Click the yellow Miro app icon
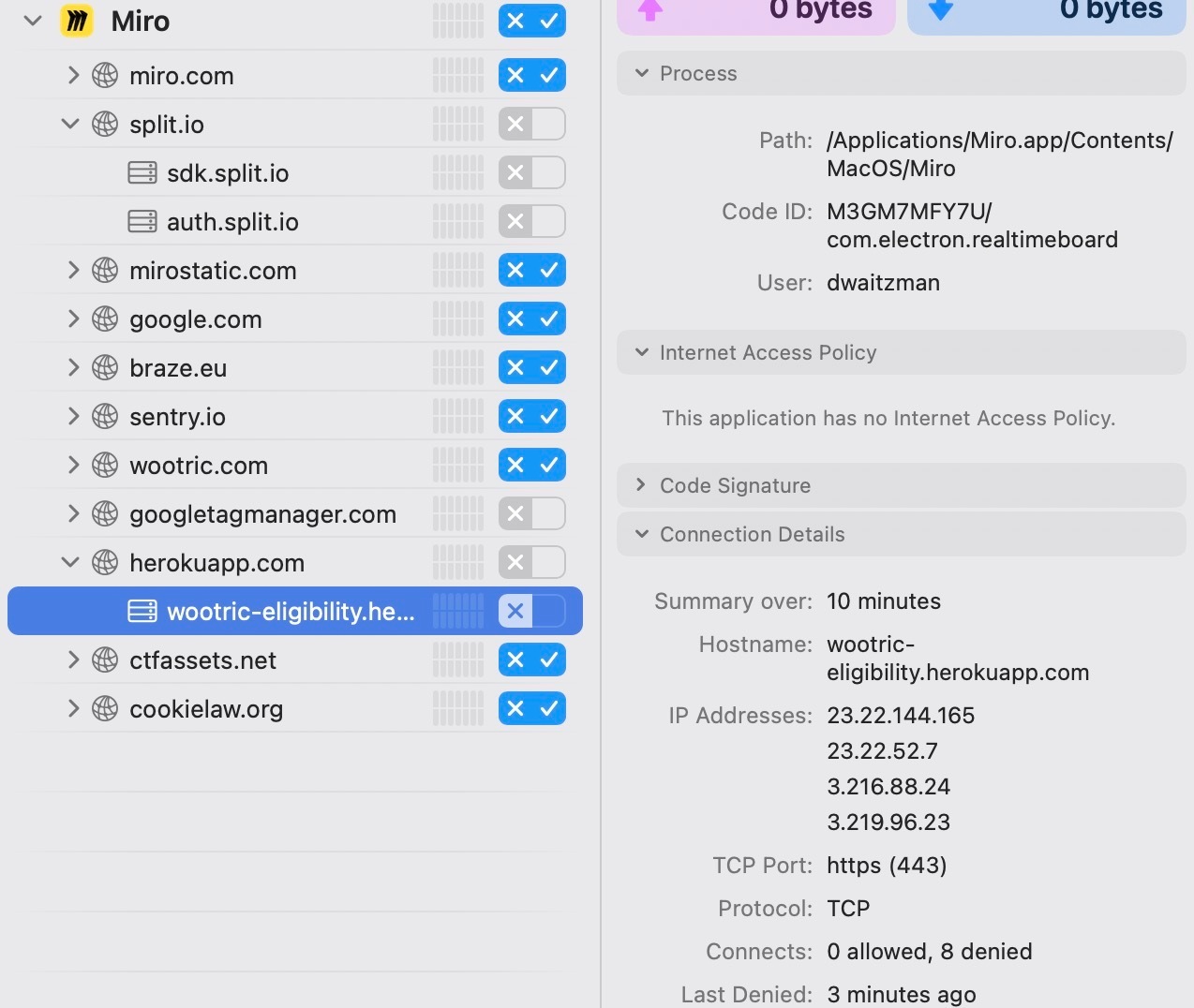1194x1008 pixels. coord(77,21)
